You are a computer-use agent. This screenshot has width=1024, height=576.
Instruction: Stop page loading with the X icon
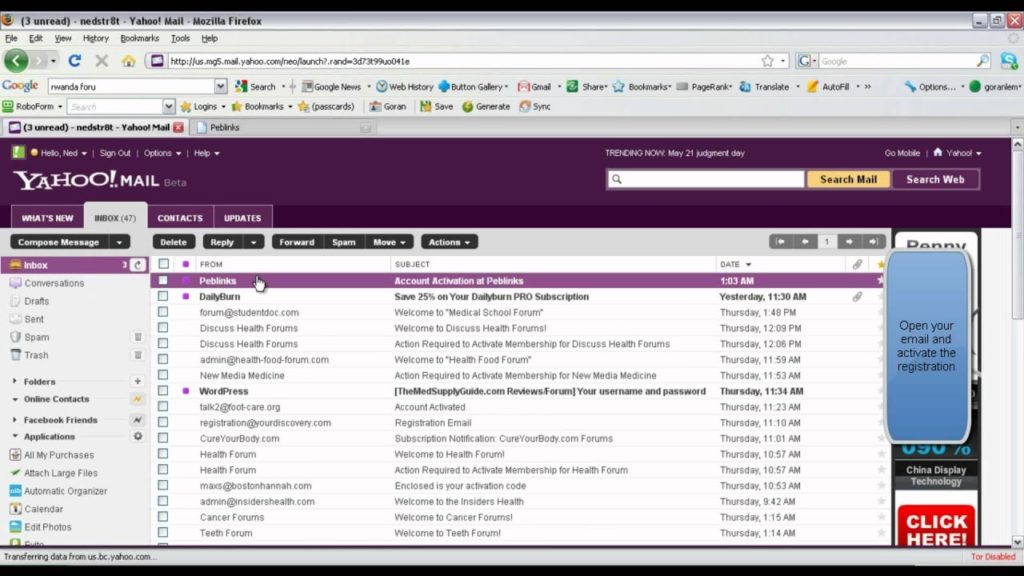[101, 61]
